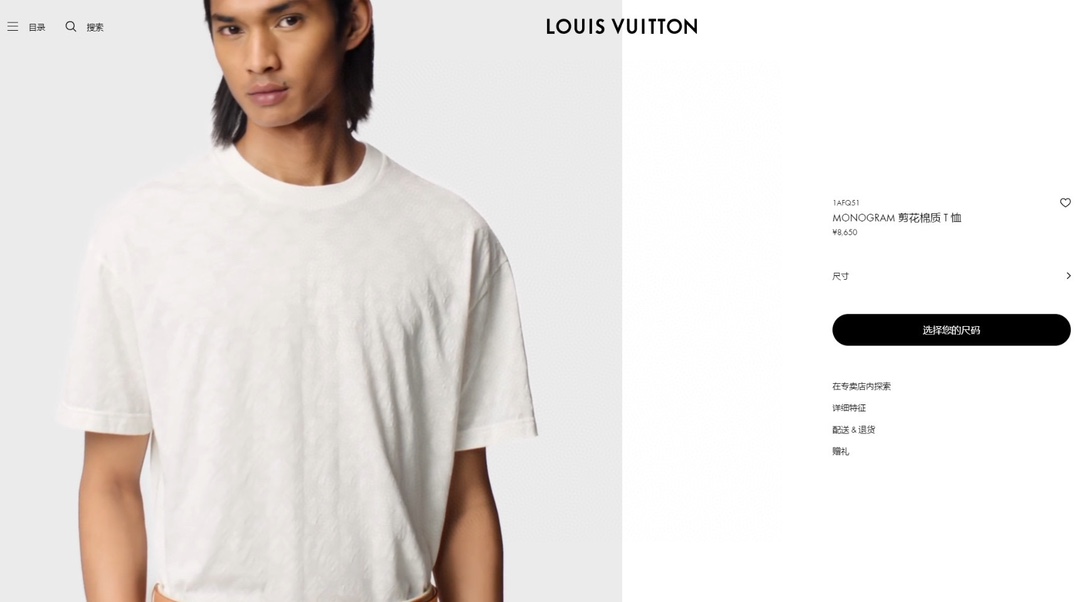Expand size options with the chevron arrow

pos(1068,275)
